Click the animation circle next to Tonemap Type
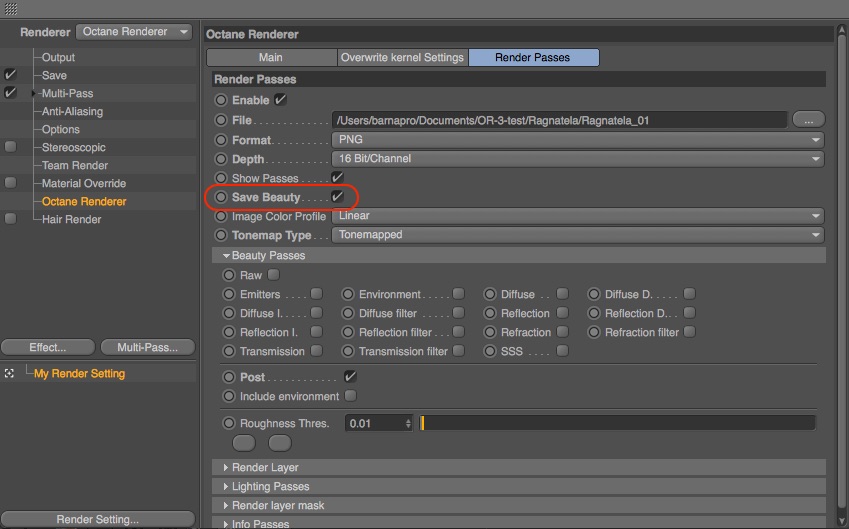The height and width of the screenshot is (529, 849). point(221,235)
